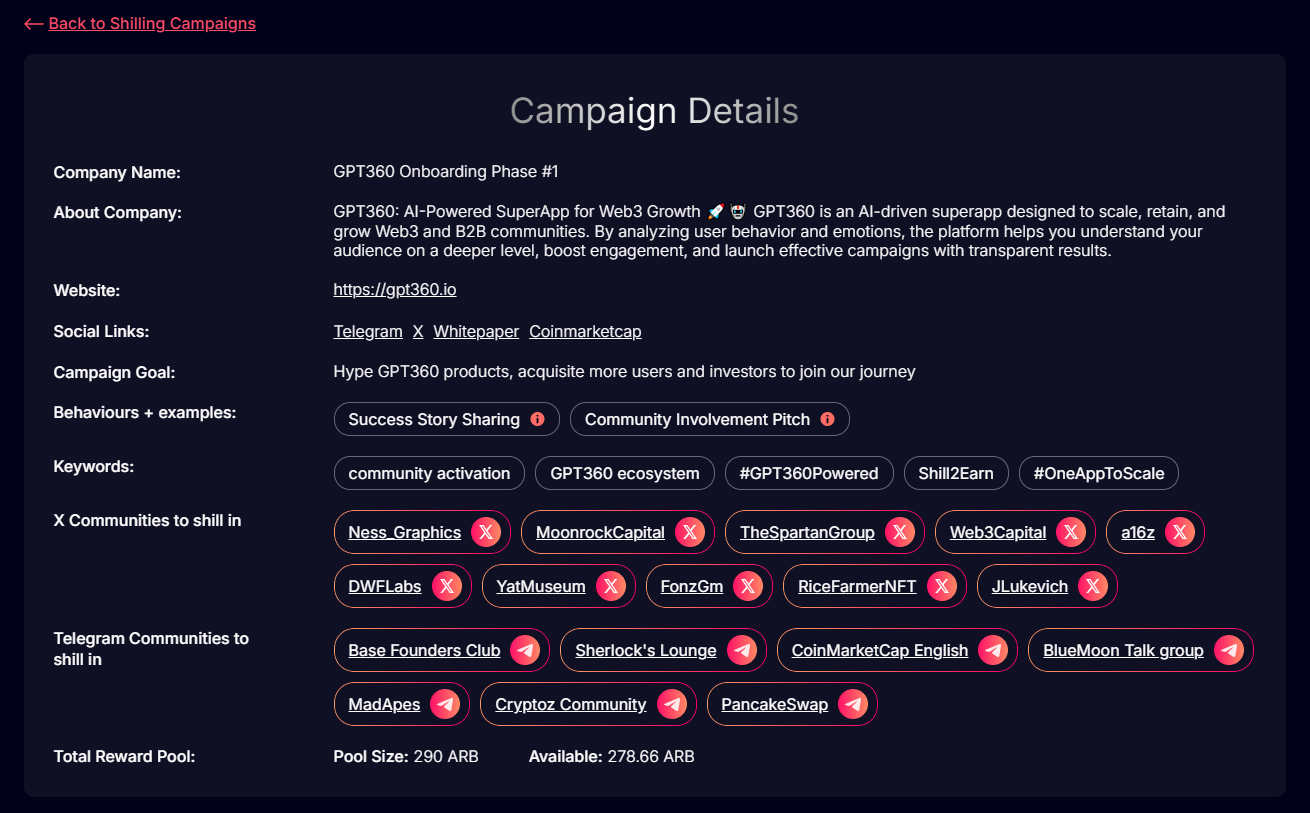The width and height of the screenshot is (1310, 813).
Task: Click info icon on Community Involvement Pitch
Action: click(x=827, y=419)
